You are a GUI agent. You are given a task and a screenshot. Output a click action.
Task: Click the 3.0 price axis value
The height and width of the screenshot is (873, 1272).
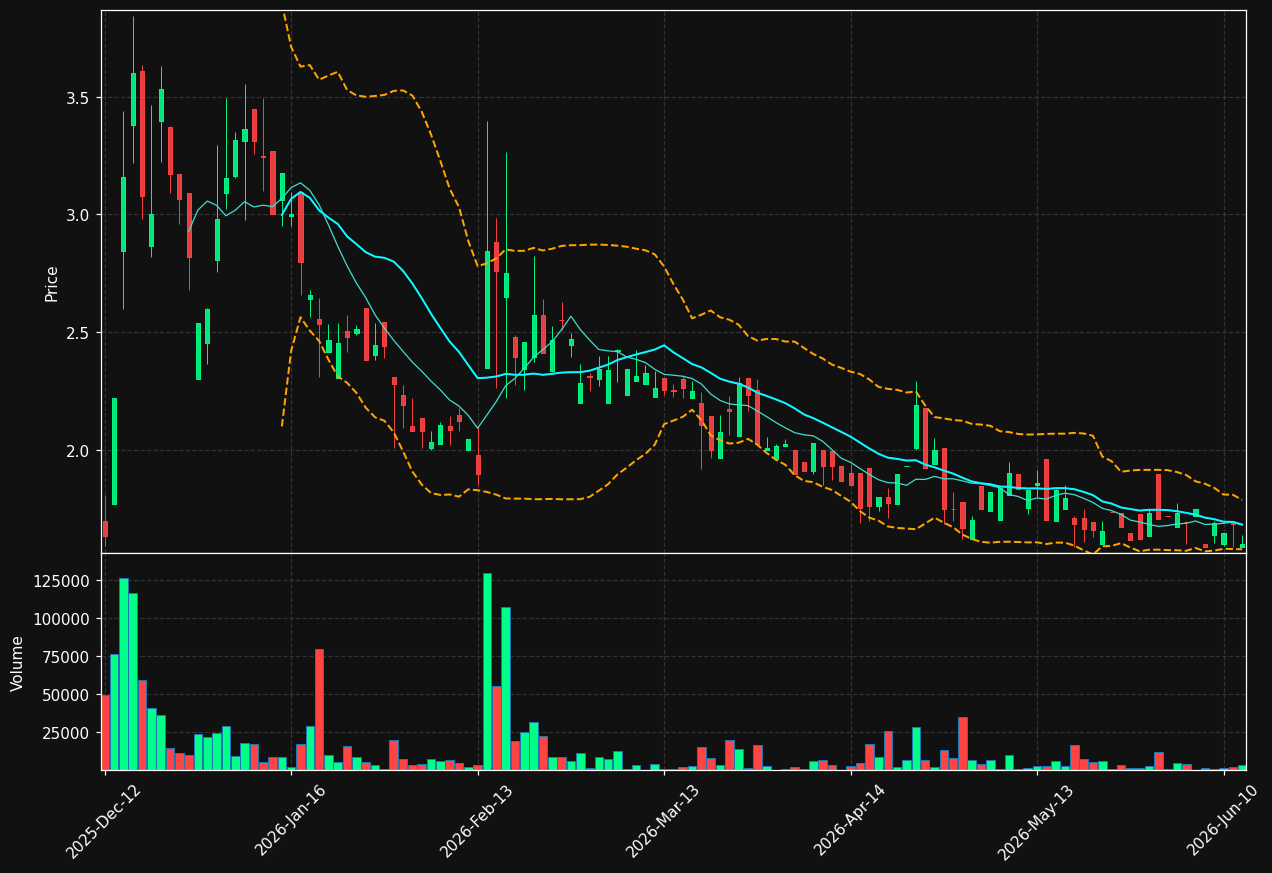[78, 215]
